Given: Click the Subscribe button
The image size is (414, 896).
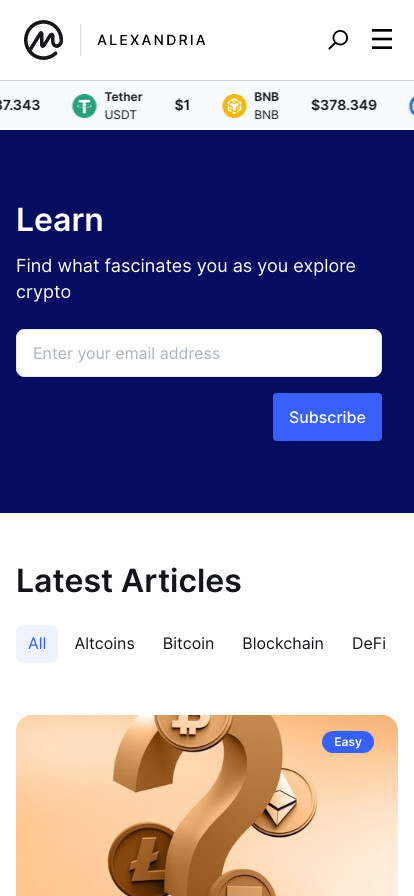Looking at the screenshot, I should [327, 417].
